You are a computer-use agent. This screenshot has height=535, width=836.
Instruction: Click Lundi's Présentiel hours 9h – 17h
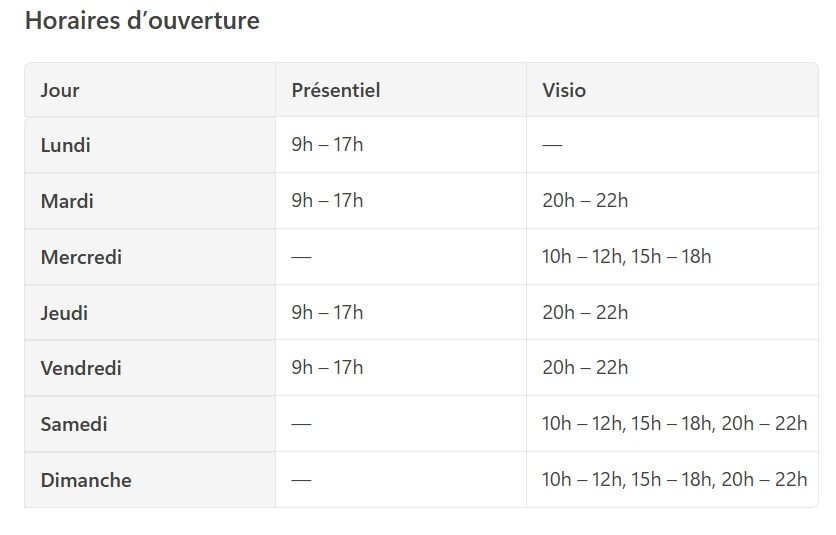point(327,145)
